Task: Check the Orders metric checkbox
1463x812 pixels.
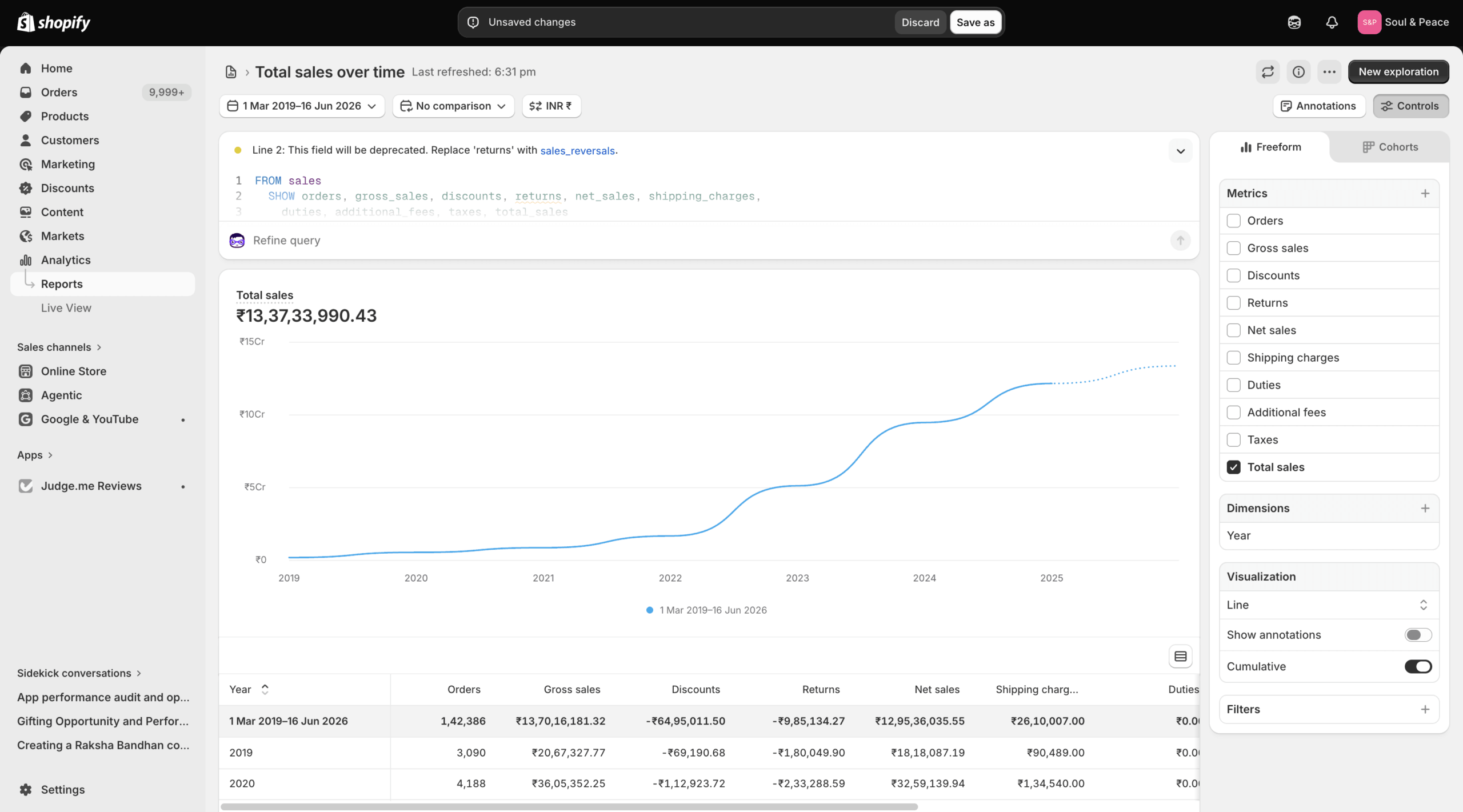Action: pyautogui.click(x=1234, y=221)
